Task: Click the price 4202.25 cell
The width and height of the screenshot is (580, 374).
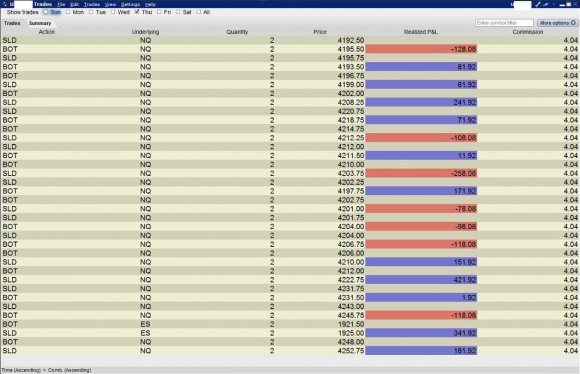Action: point(351,182)
